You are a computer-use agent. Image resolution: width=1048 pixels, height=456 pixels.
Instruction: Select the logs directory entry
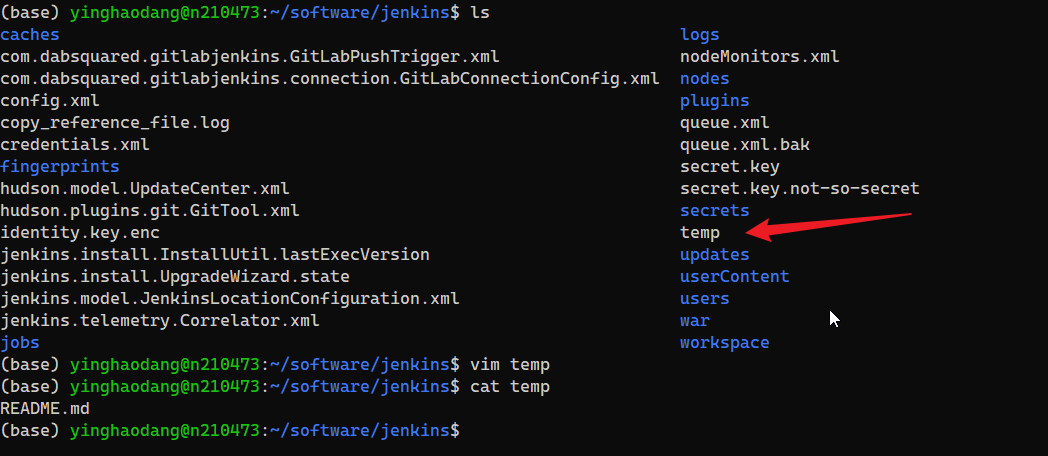pyautogui.click(x=700, y=35)
